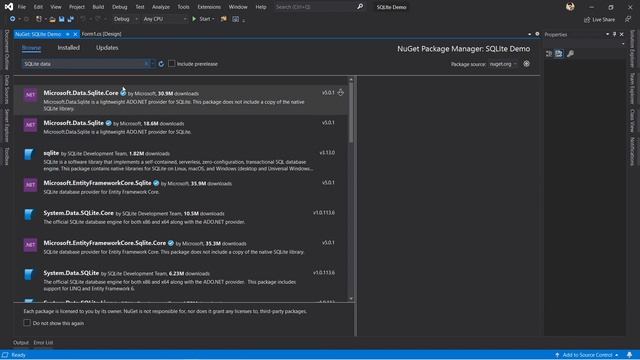Click the Live Share button

(x=599, y=19)
